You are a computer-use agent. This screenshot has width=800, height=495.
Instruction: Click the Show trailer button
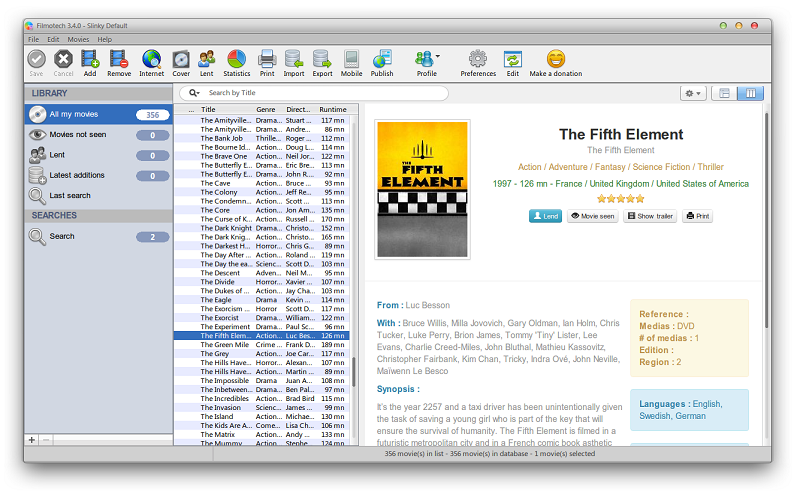pos(650,216)
